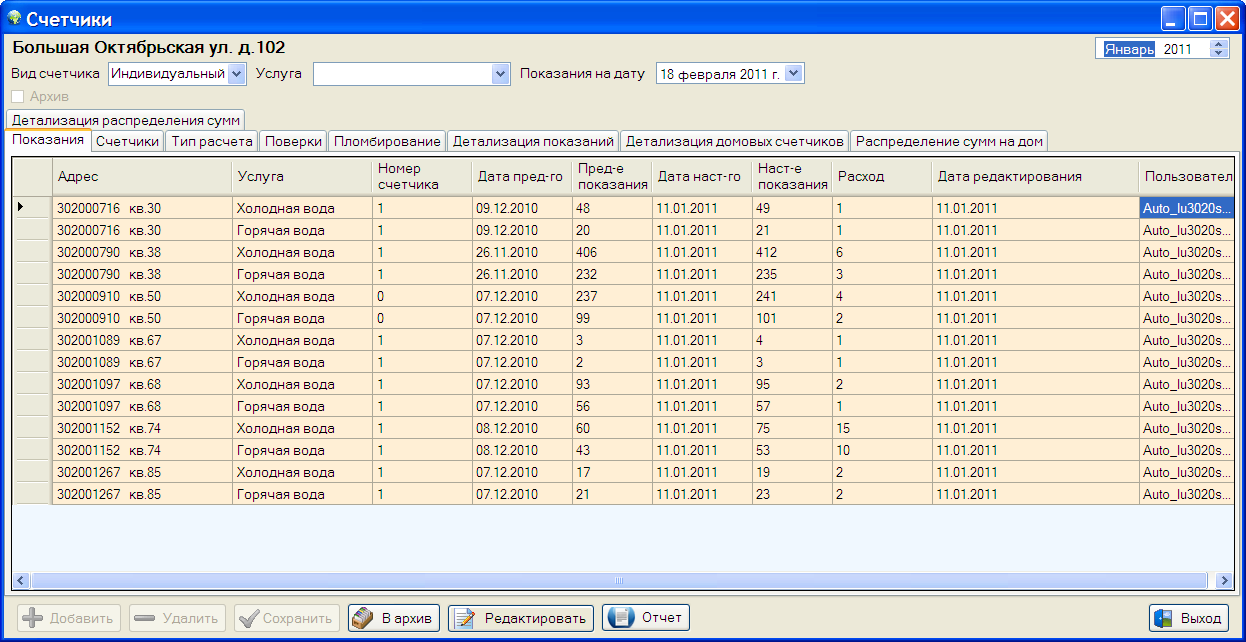Click the door icon on Выход button

pos(1162,618)
